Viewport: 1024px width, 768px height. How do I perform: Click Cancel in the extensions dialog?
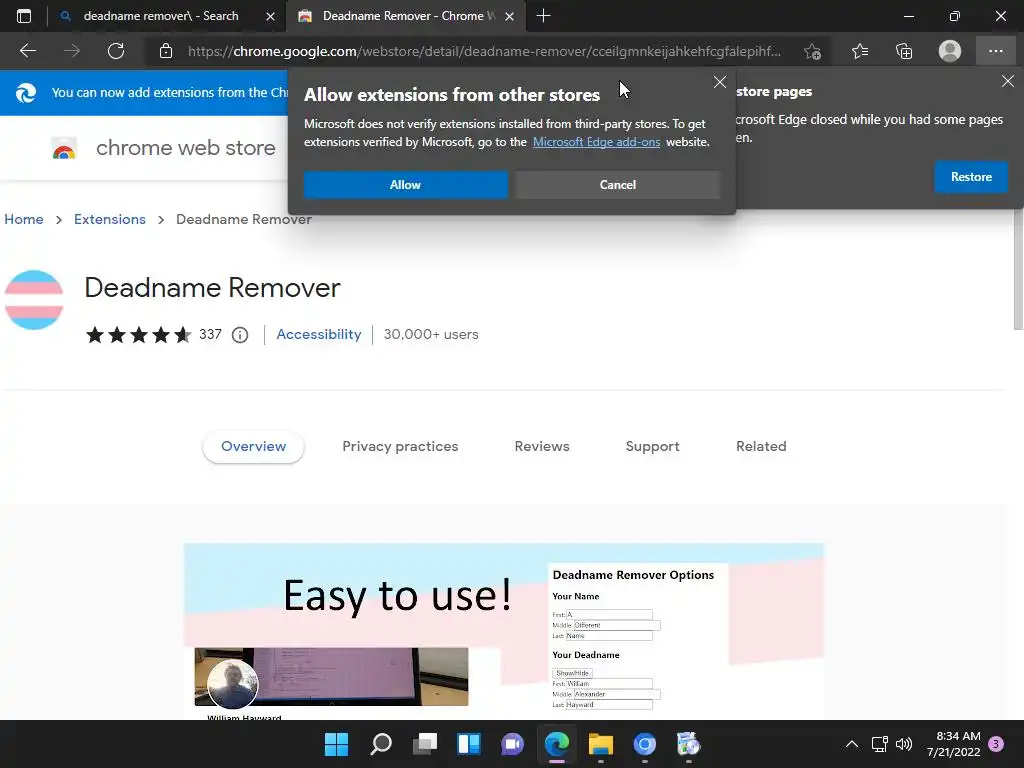(618, 185)
